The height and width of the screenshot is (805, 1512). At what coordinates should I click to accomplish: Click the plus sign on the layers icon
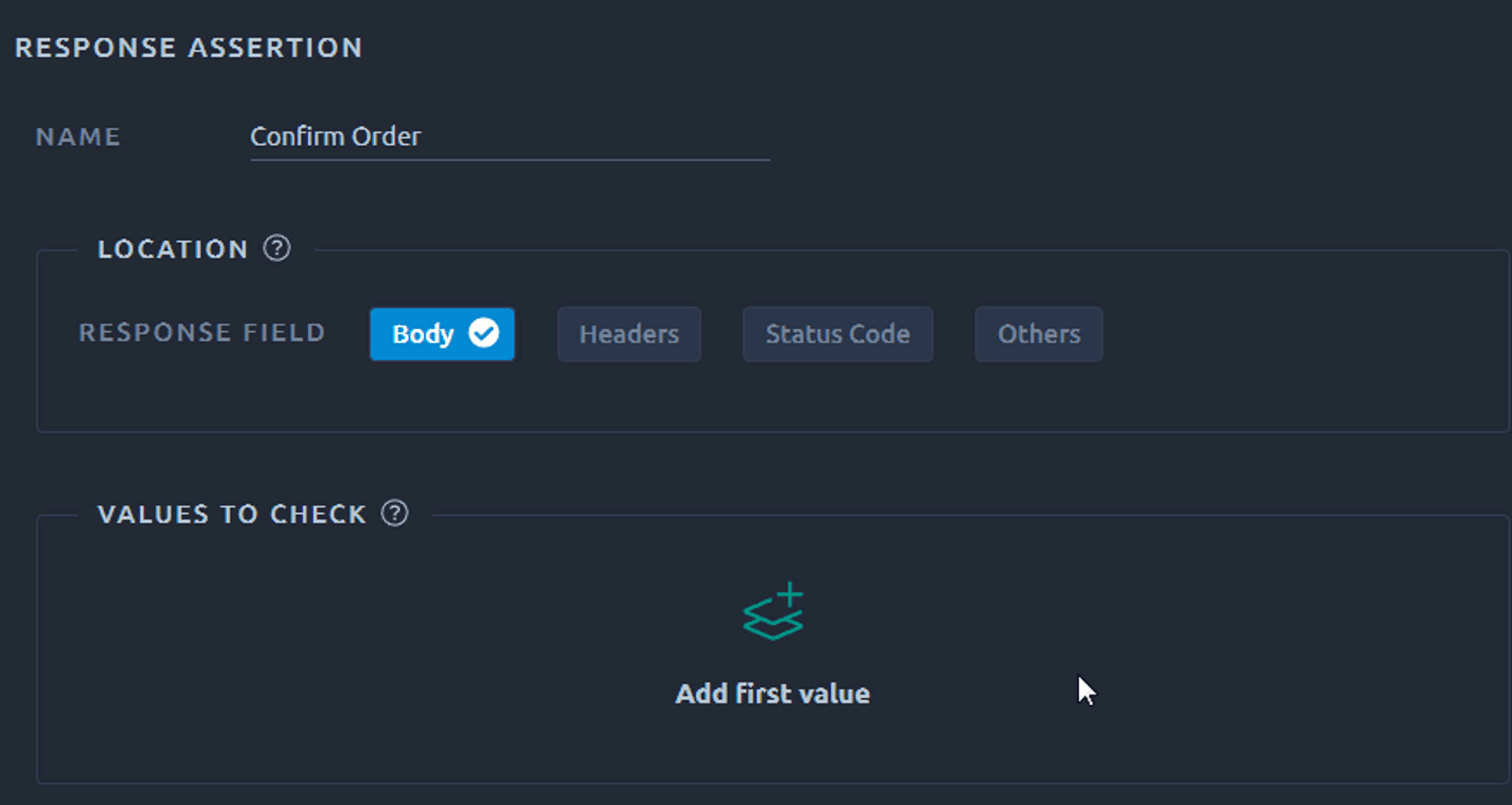click(x=790, y=595)
